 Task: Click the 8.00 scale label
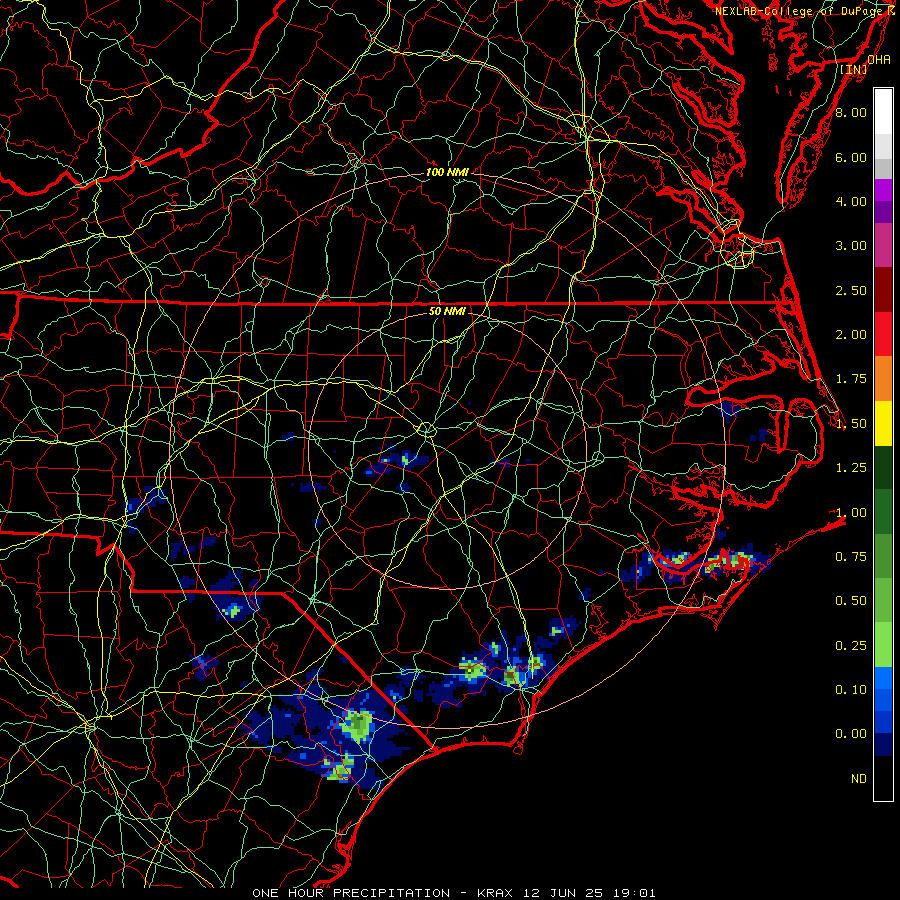(851, 112)
